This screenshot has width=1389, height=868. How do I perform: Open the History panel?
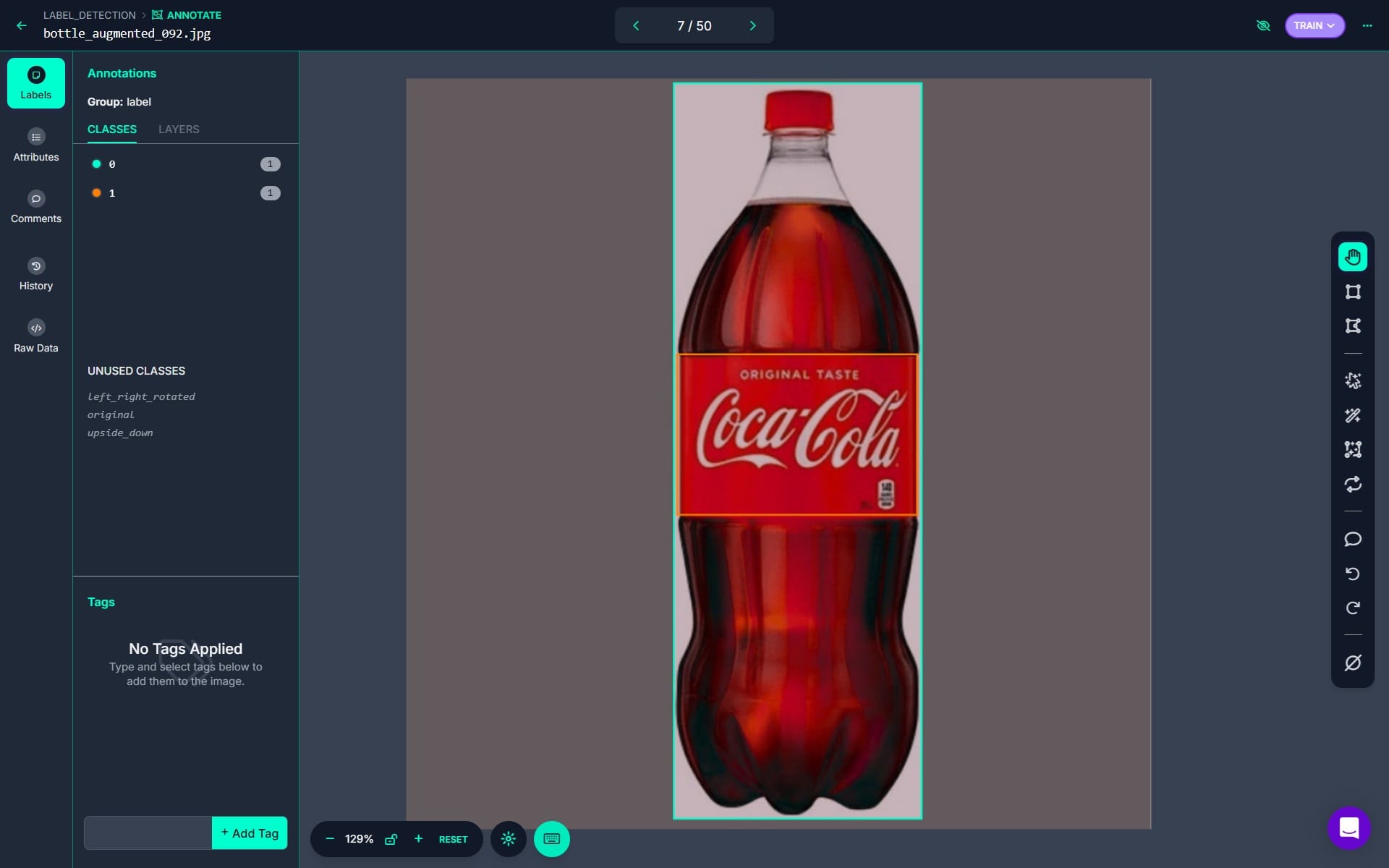coord(36,275)
